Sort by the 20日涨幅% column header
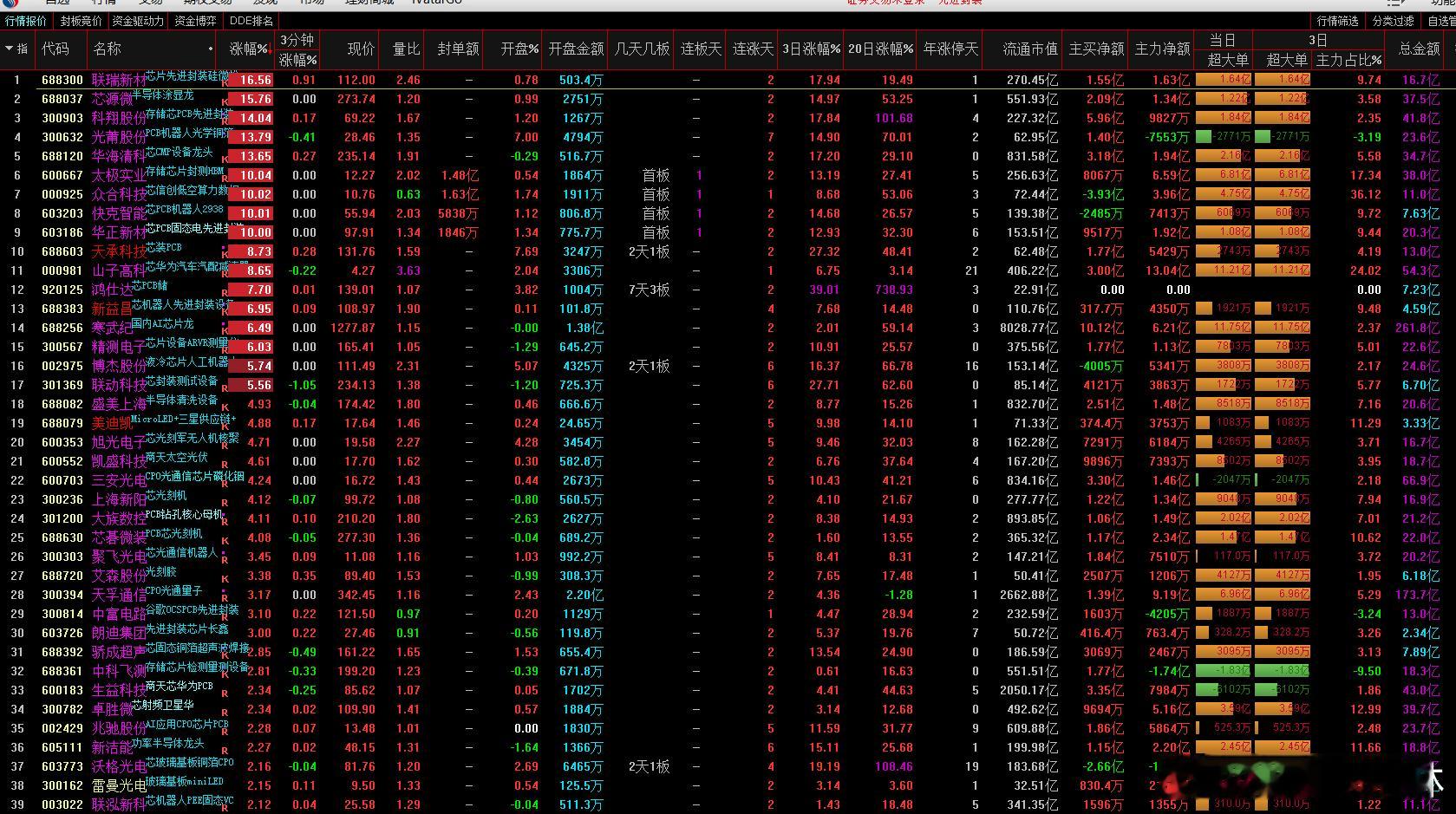 (880, 49)
